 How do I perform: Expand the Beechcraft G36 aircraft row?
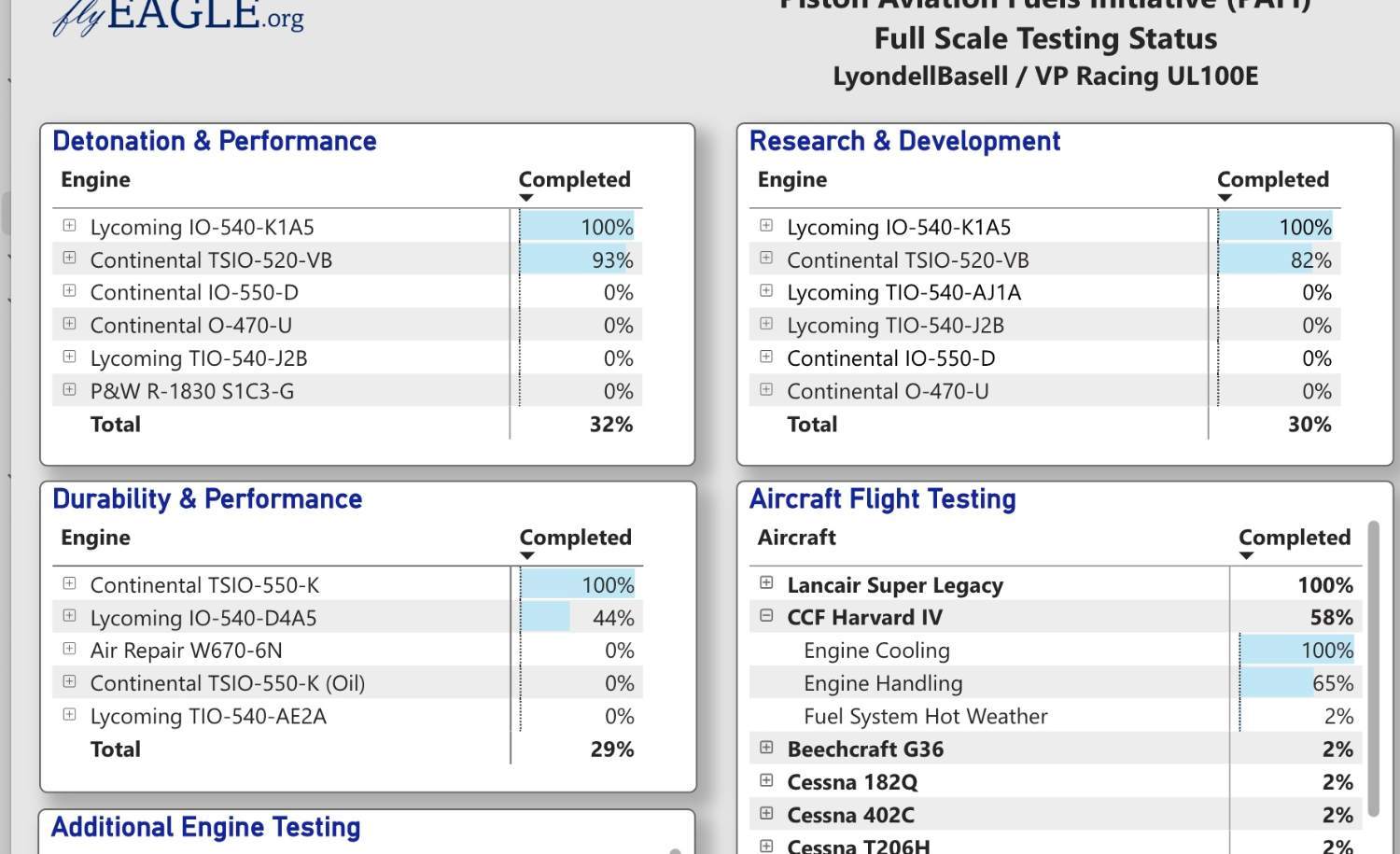pos(766,748)
